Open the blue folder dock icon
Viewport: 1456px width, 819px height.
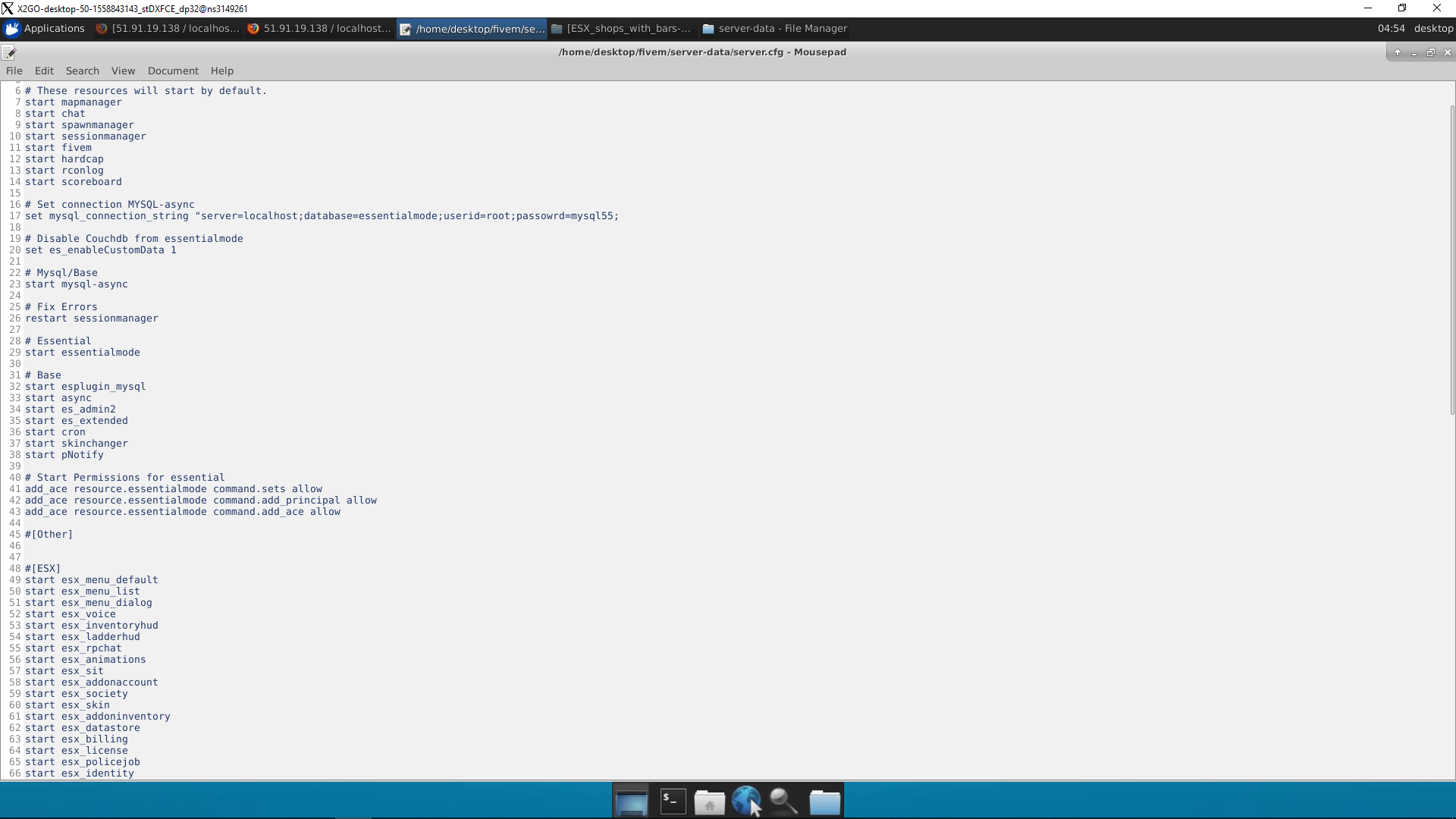(824, 802)
